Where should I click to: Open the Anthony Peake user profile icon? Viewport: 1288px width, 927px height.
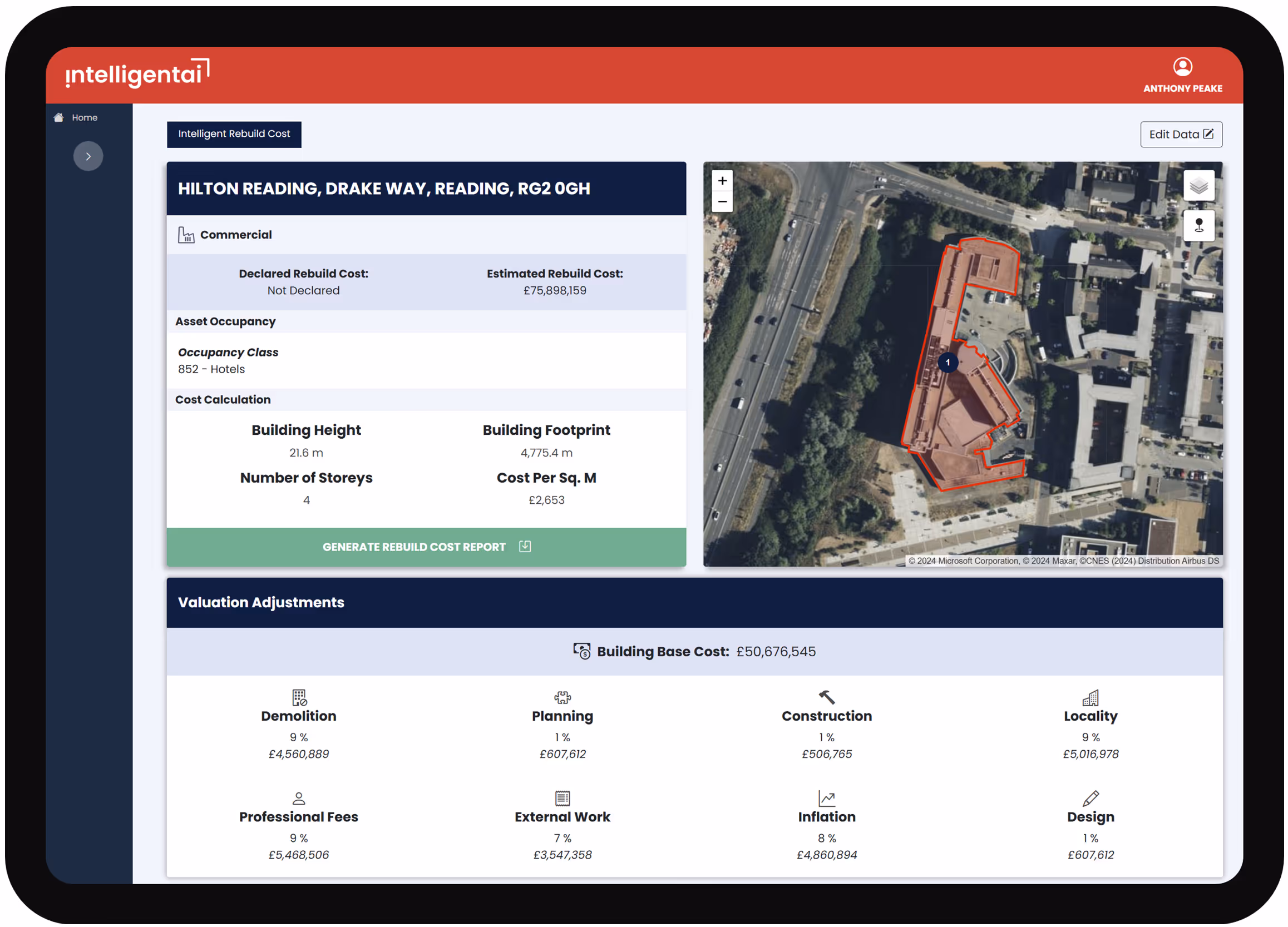coord(1182,67)
